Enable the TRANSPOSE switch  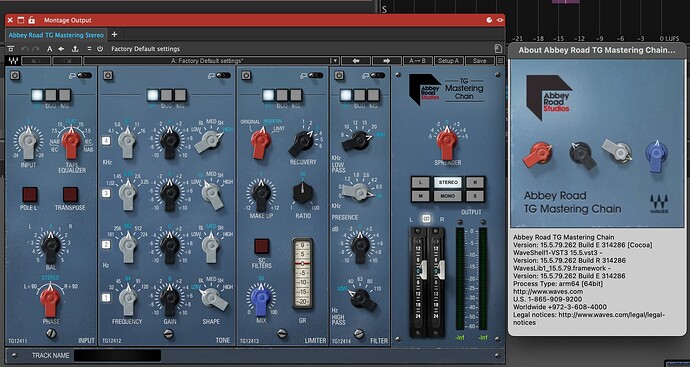tap(70, 195)
